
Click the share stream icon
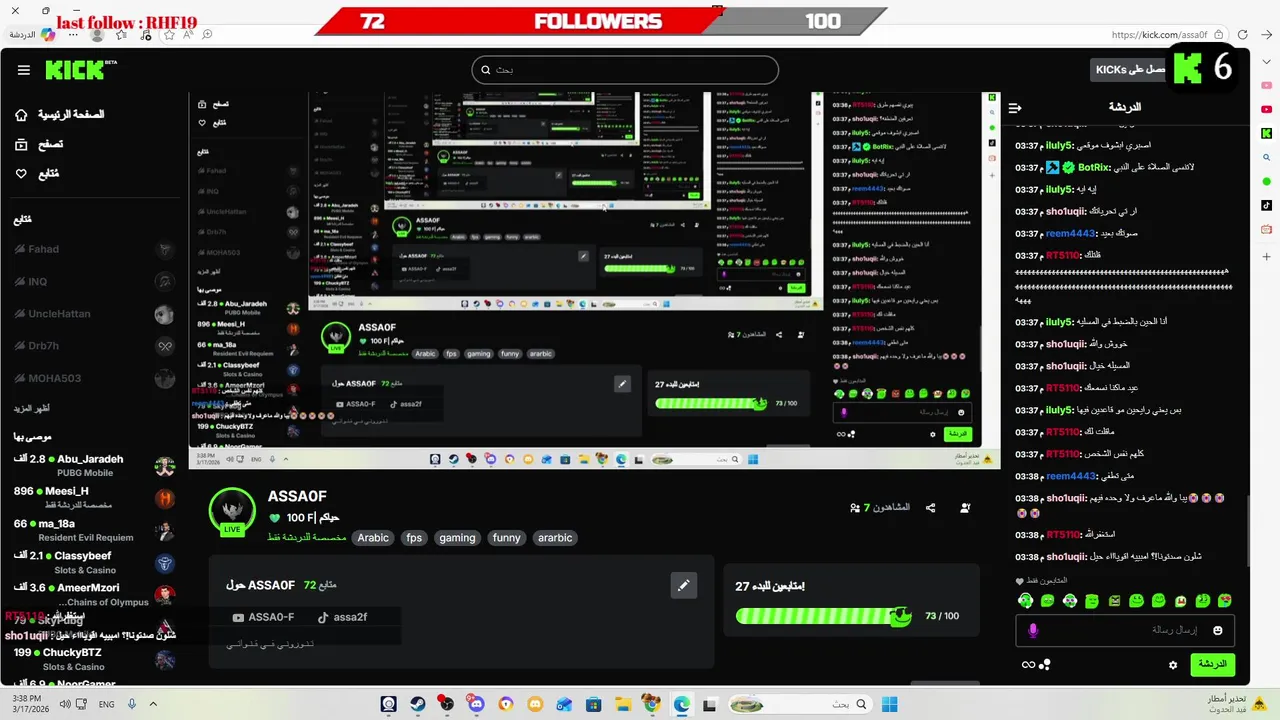[931, 508]
